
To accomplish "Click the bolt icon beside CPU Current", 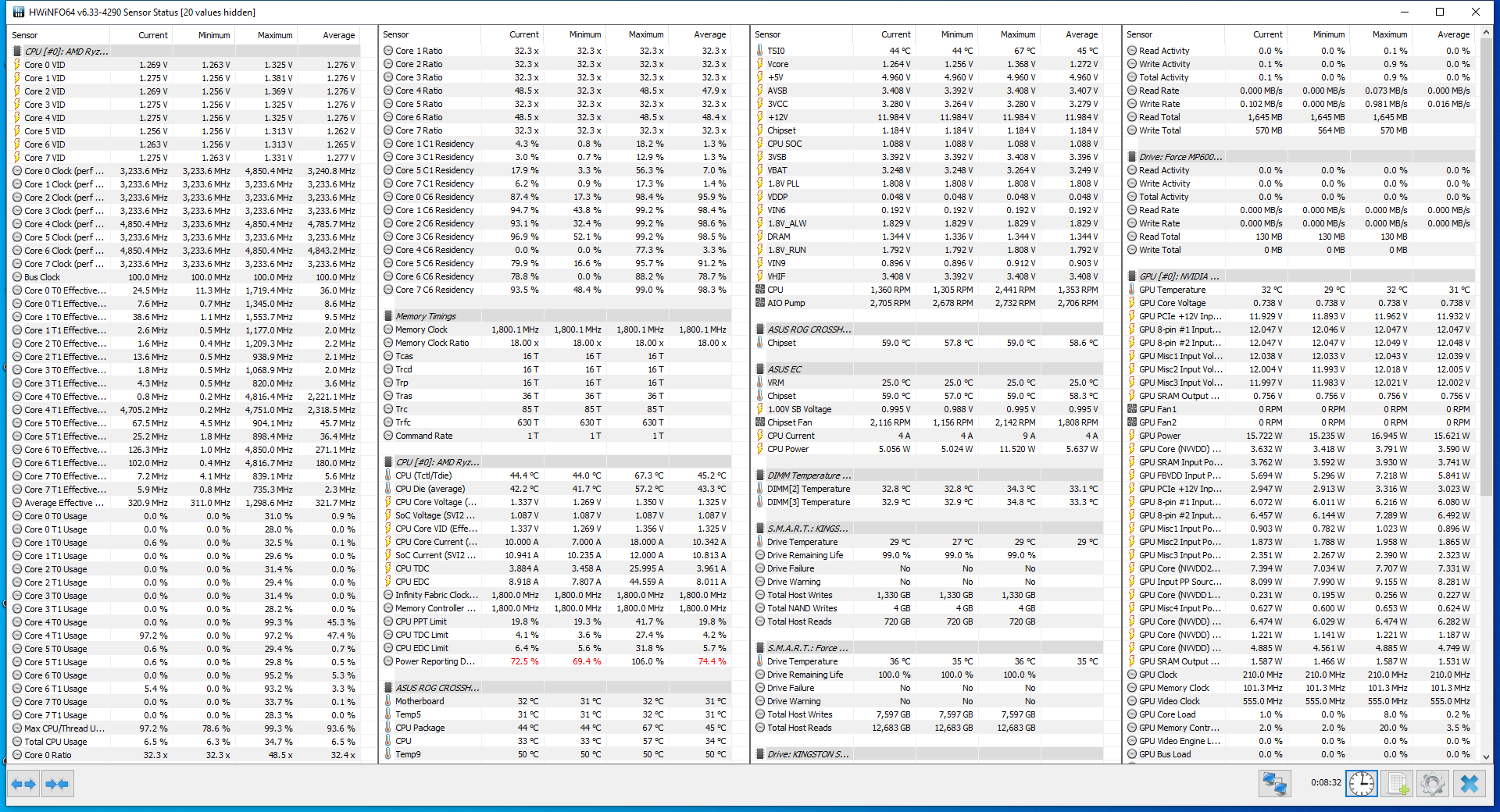I will click(x=760, y=436).
